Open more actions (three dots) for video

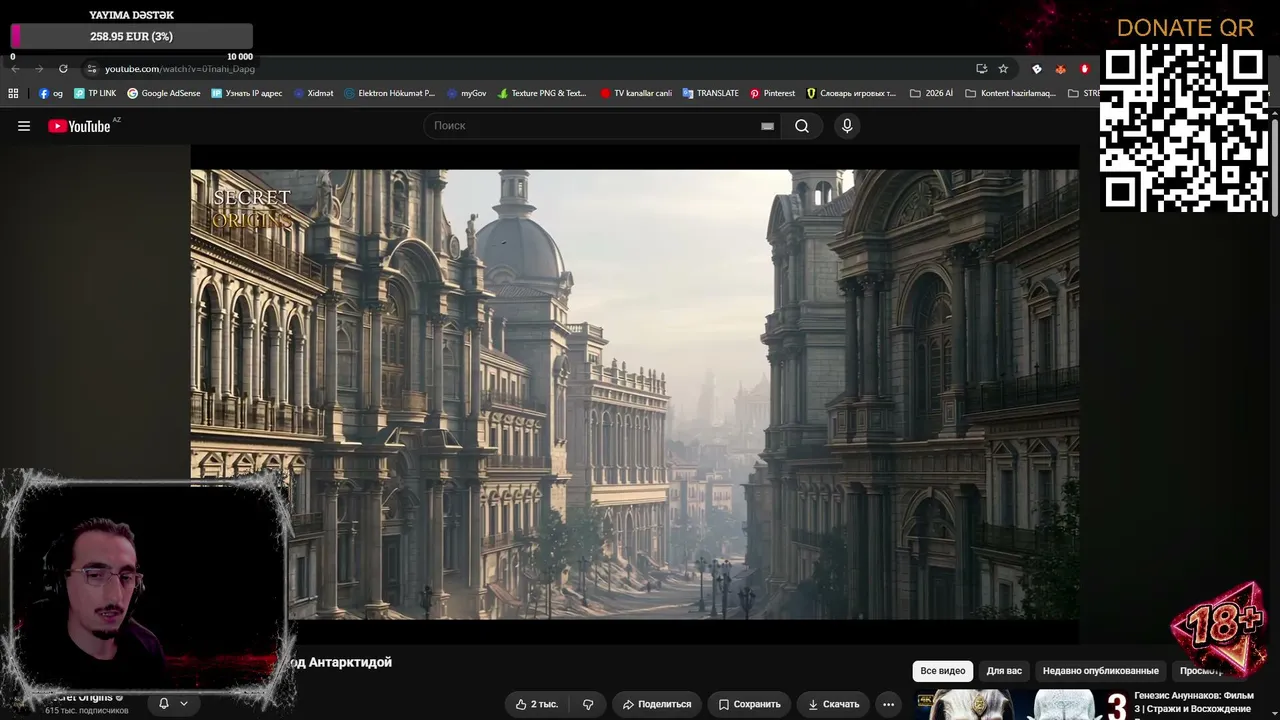(888, 704)
